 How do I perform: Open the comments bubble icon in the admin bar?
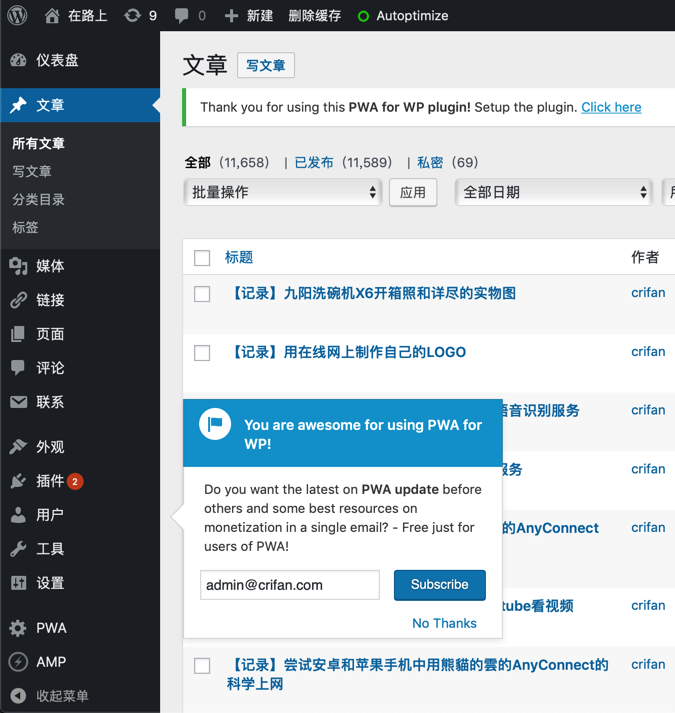coord(181,16)
